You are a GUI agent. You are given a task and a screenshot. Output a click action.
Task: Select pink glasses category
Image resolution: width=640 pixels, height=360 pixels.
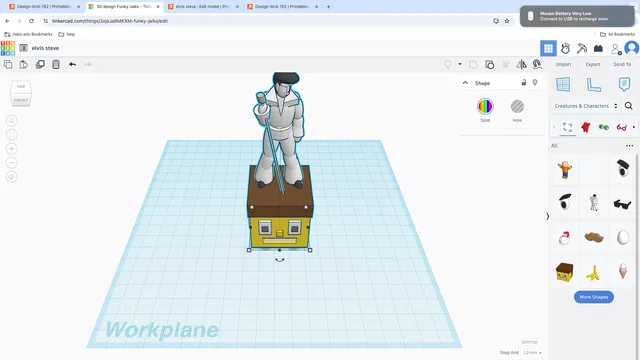click(x=622, y=127)
